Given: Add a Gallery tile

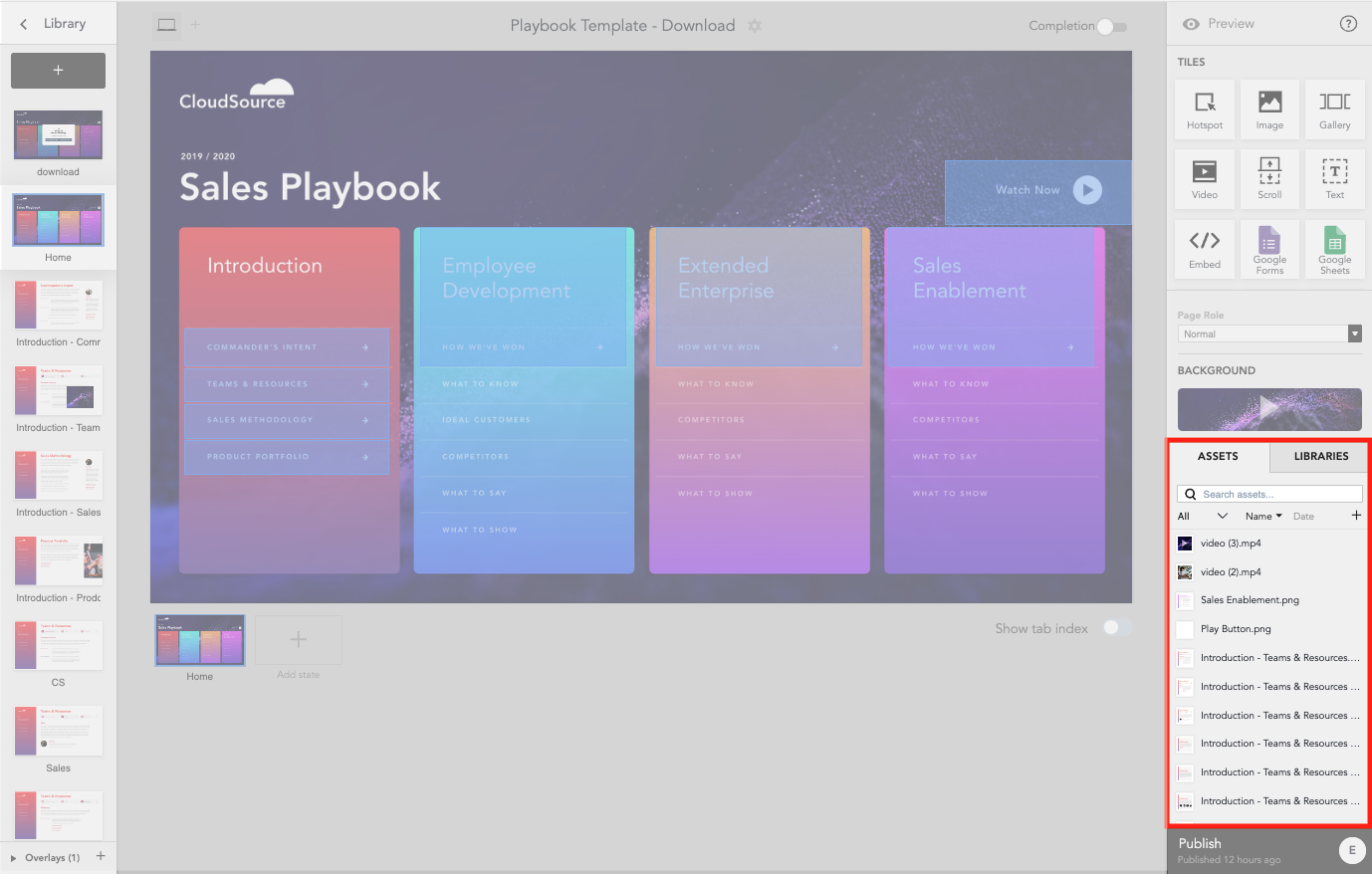Looking at the screenshot, I should (x=1334, y=109).
